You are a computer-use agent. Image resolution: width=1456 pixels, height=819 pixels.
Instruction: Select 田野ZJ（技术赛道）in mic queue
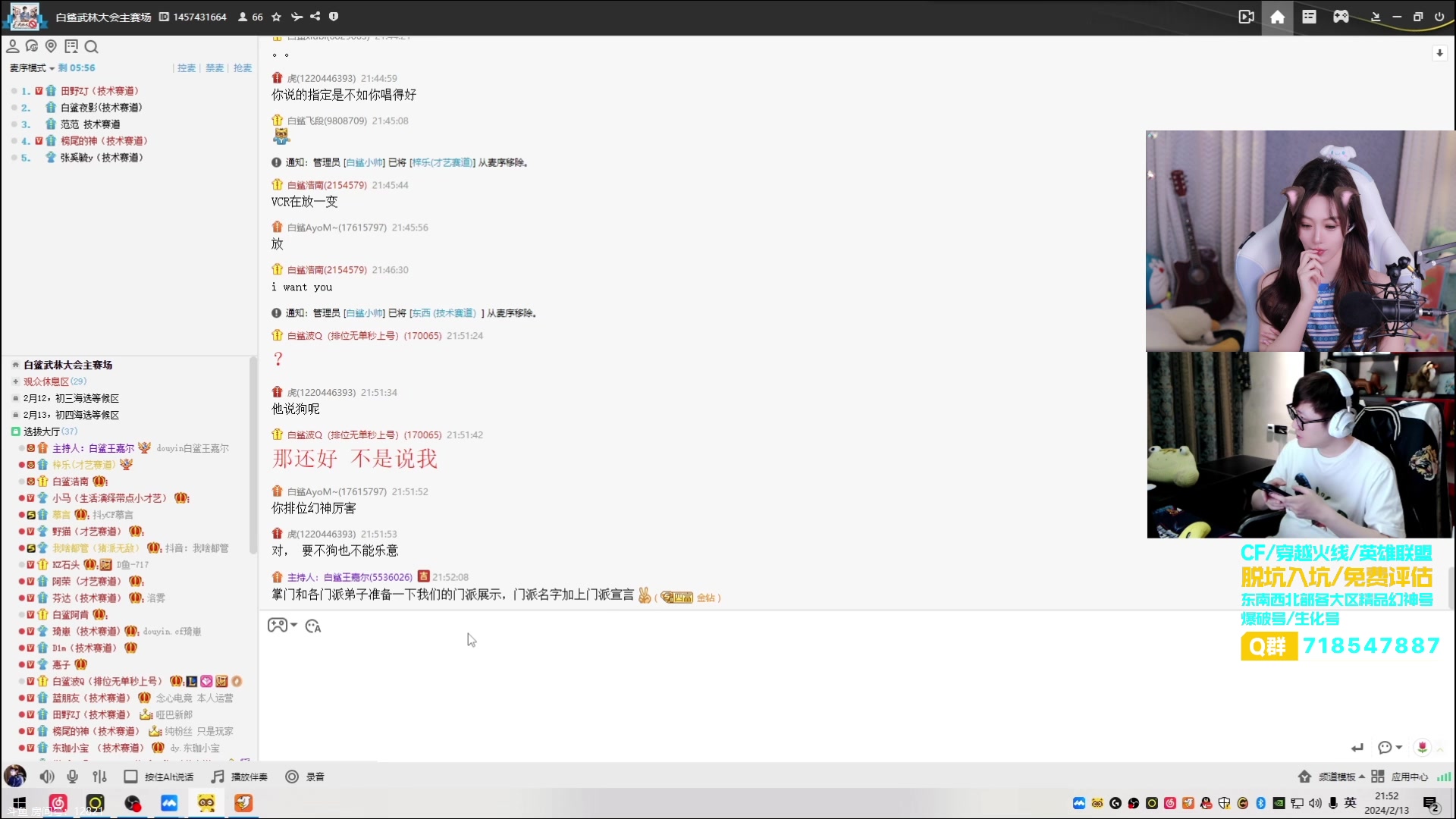100,91
